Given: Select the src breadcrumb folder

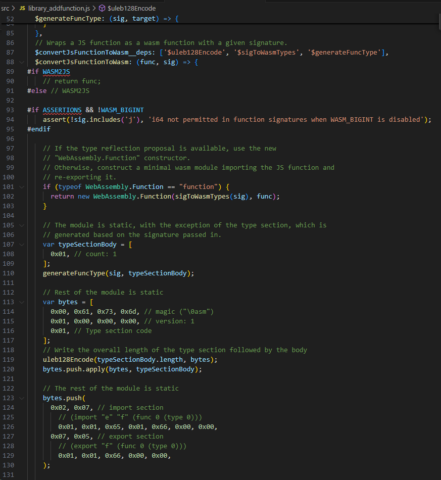Looking at the screenshot, I should pos(5,8).
